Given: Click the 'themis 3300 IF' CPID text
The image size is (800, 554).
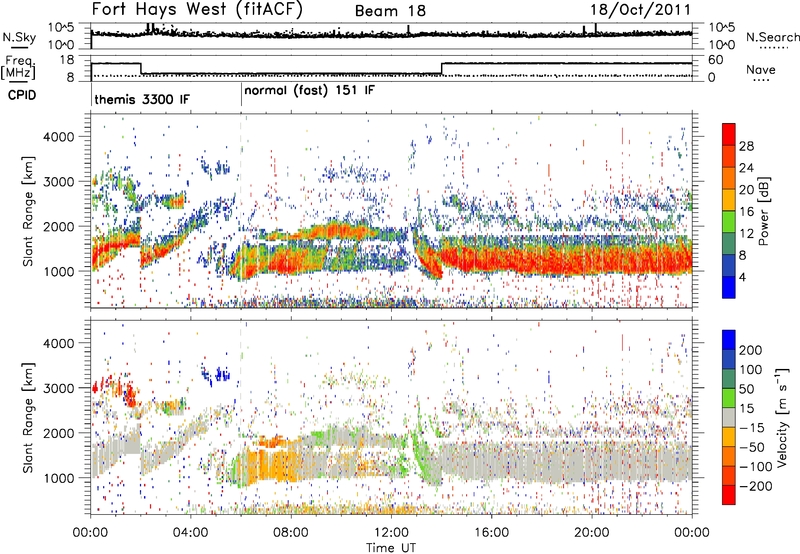Looking at the screenshot, I should pyautogui.click(x=142, y=99).
